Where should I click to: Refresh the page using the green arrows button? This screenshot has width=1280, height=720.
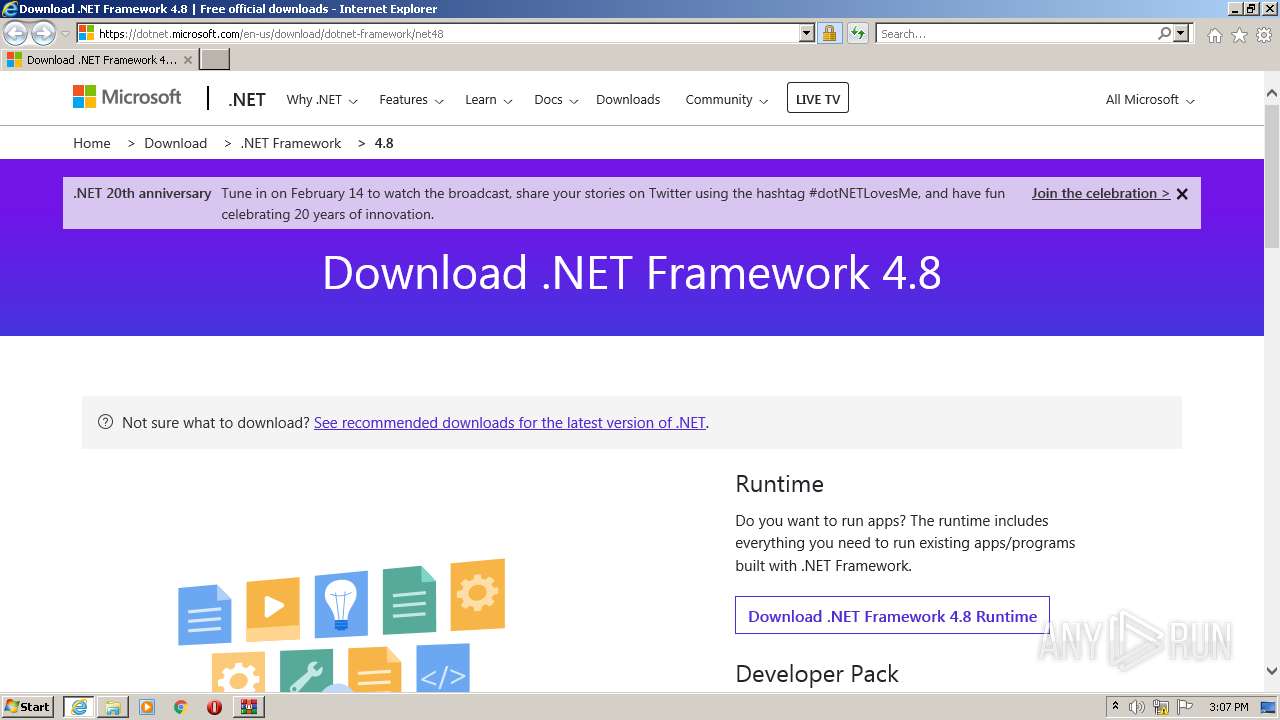click(x=857, y=33)
